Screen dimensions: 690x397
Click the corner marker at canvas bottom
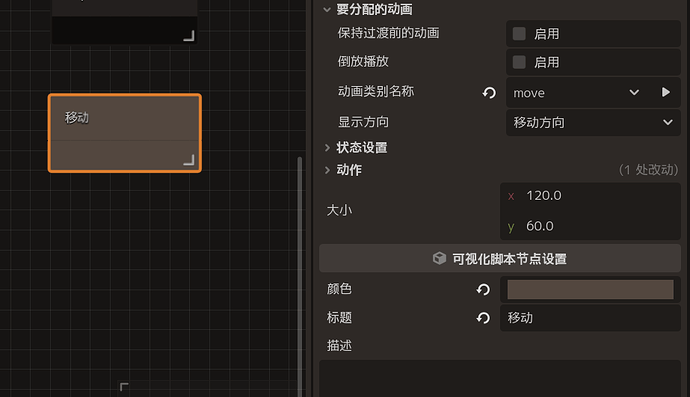tap(124, 387)
